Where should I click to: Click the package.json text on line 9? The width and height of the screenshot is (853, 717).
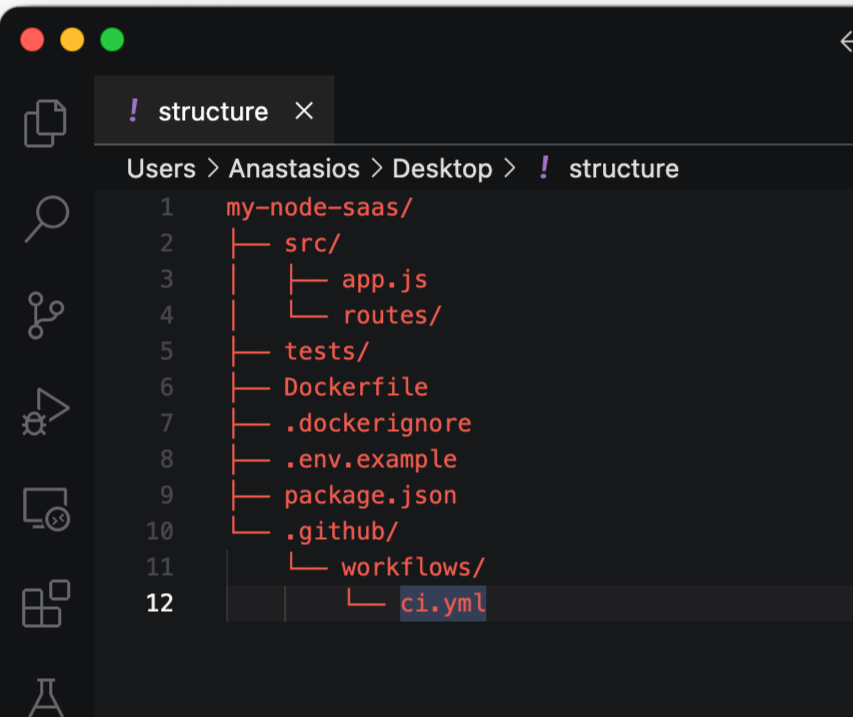370,495
